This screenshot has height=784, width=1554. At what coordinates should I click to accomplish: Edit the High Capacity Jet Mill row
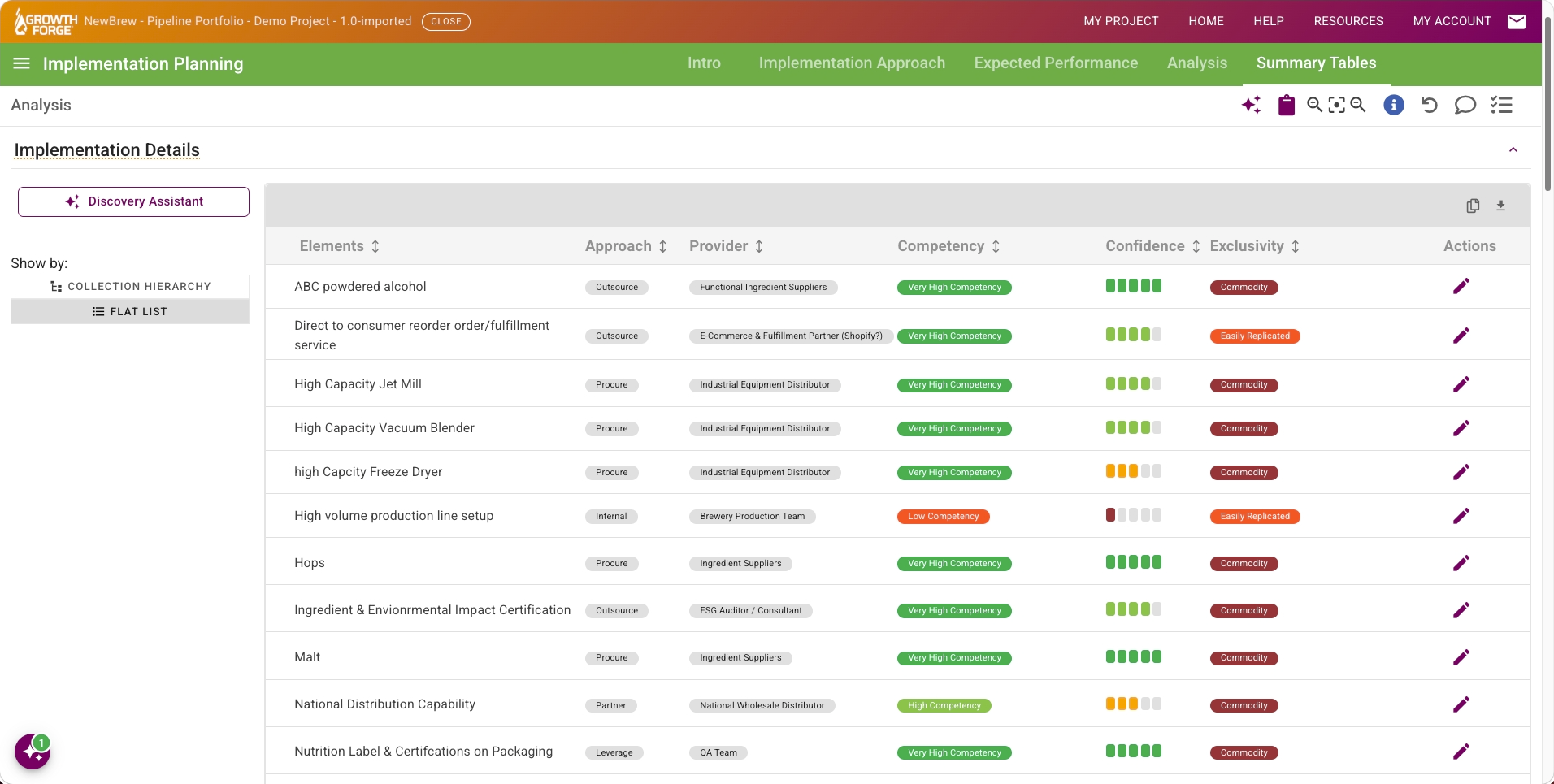(1461, 383)
